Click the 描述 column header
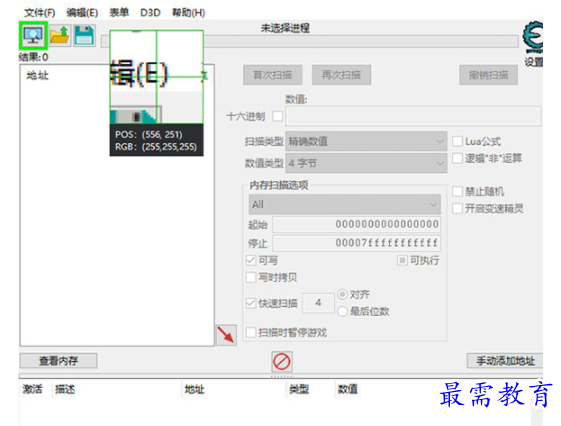561x426 pixels. (65, 389)
